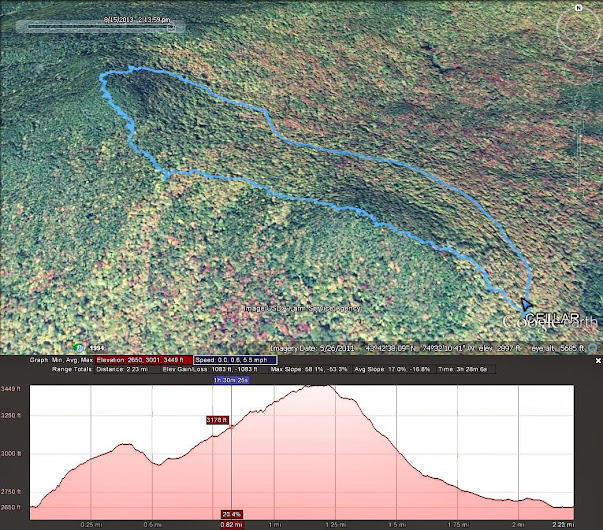Click the Distance: 2.23 mi total
This screenshot has width=603, height=530.
click(122, 369)
